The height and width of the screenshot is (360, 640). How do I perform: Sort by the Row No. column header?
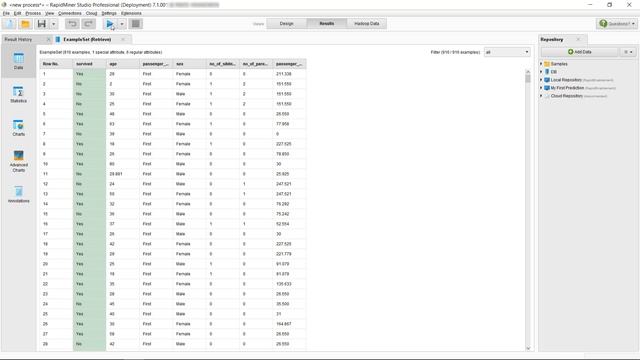(56, 64)
